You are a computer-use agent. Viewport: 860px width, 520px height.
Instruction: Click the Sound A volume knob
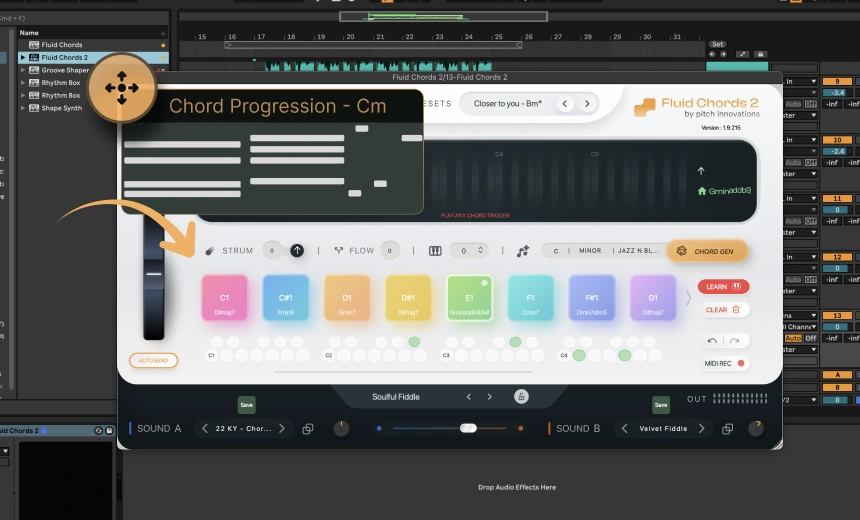point(341,428)
